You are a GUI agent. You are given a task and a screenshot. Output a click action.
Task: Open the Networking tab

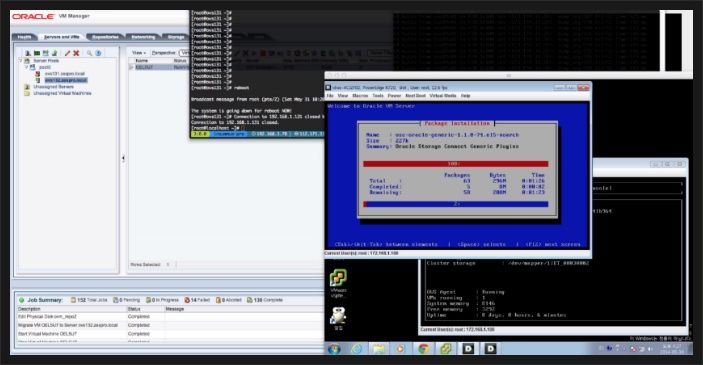(143, 37)
